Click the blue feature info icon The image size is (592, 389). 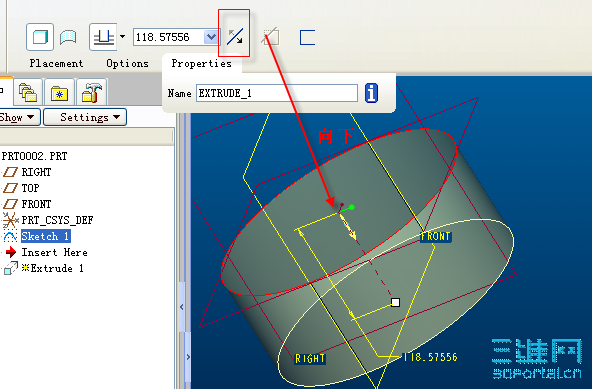[372, 93]
